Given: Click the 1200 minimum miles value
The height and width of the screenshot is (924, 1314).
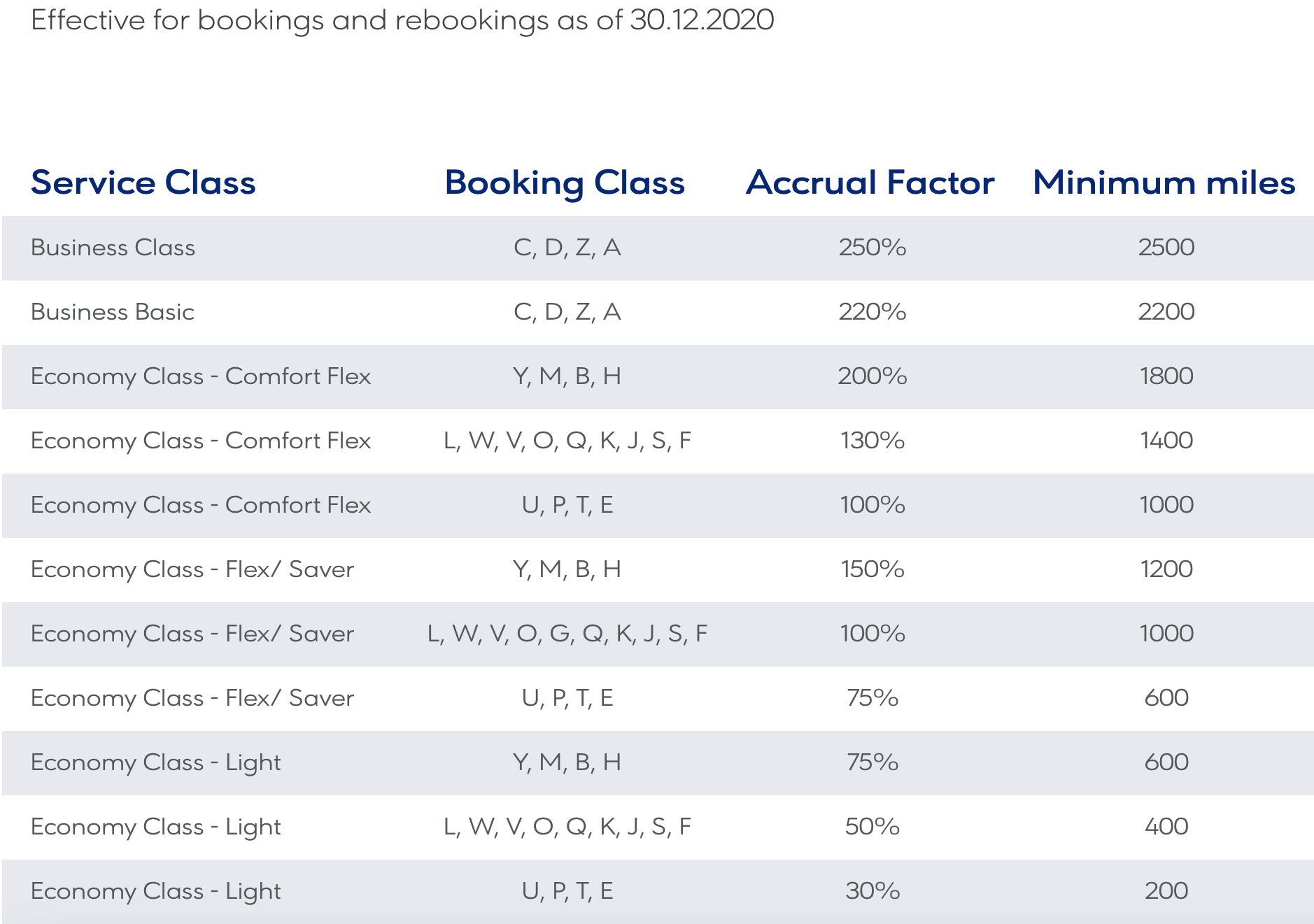Looking at the screenshot, I should click(x=1166, y=569).
